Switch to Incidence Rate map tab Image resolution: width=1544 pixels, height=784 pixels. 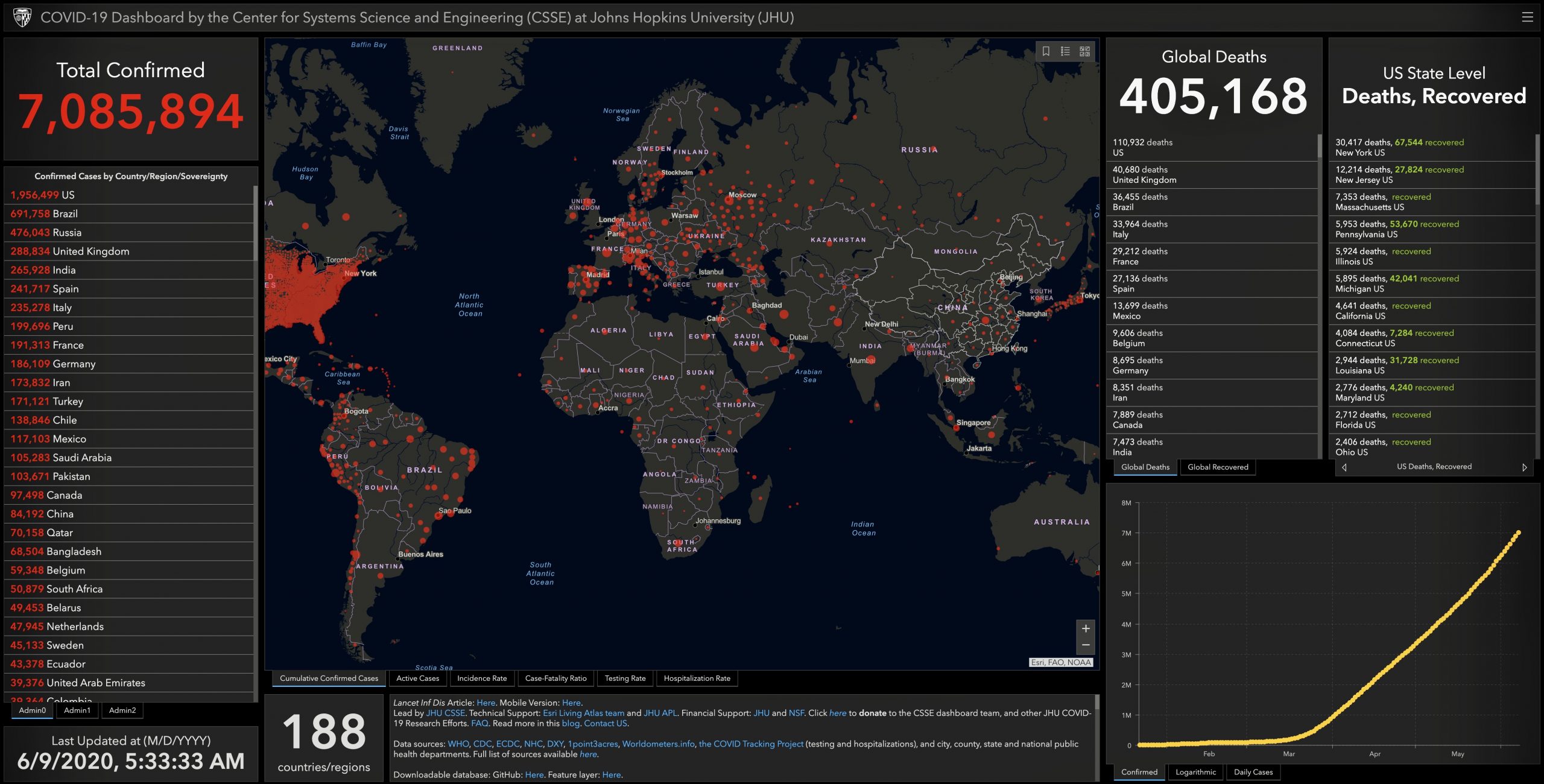pos(482,678)
